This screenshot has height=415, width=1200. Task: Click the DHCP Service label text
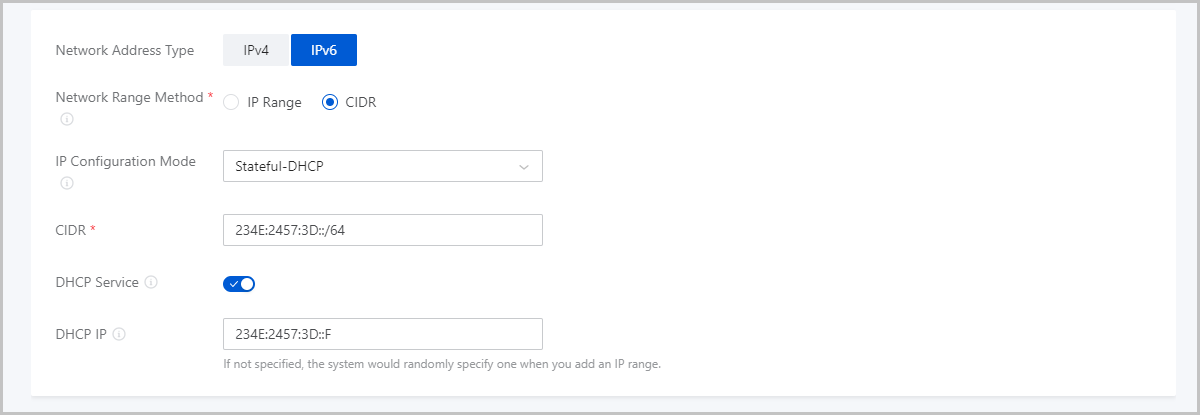point(97,283)
